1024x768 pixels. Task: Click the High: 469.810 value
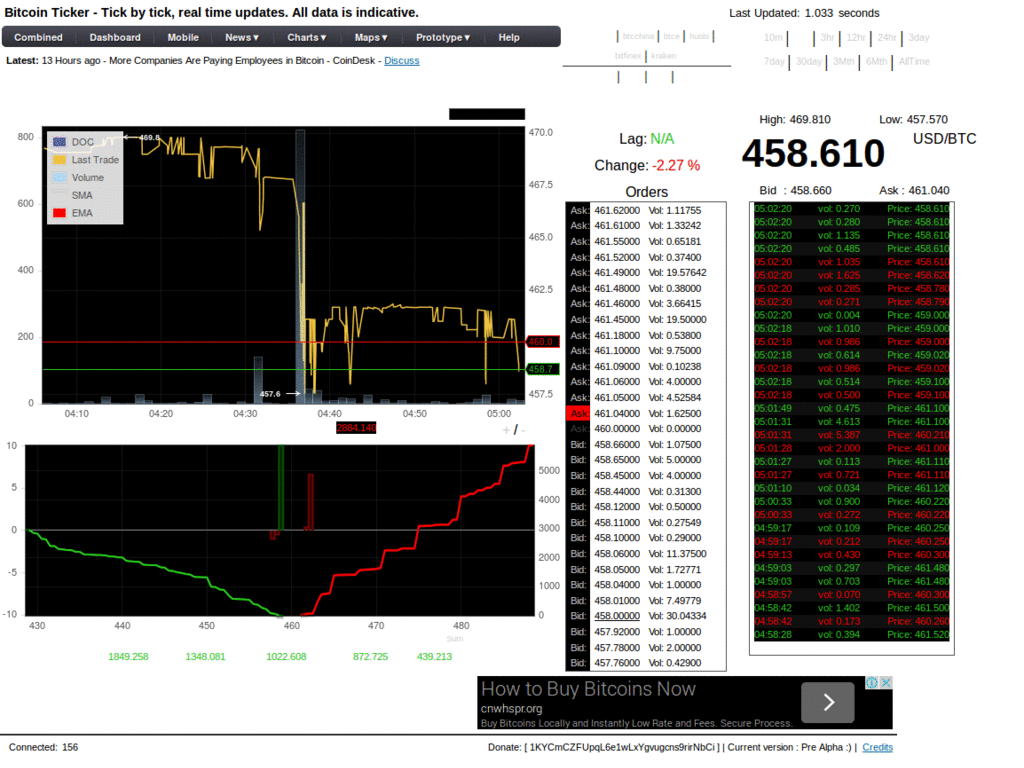pos(795,120)
